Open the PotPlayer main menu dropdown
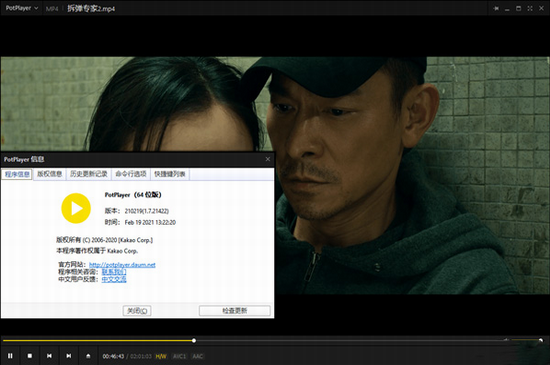 22,8
